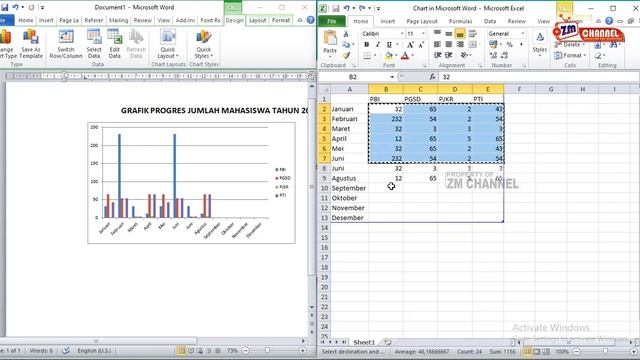Click Increase Decimal icon in Excel
This screenshot has width=640, height=360.
click(x=493, y=55)
